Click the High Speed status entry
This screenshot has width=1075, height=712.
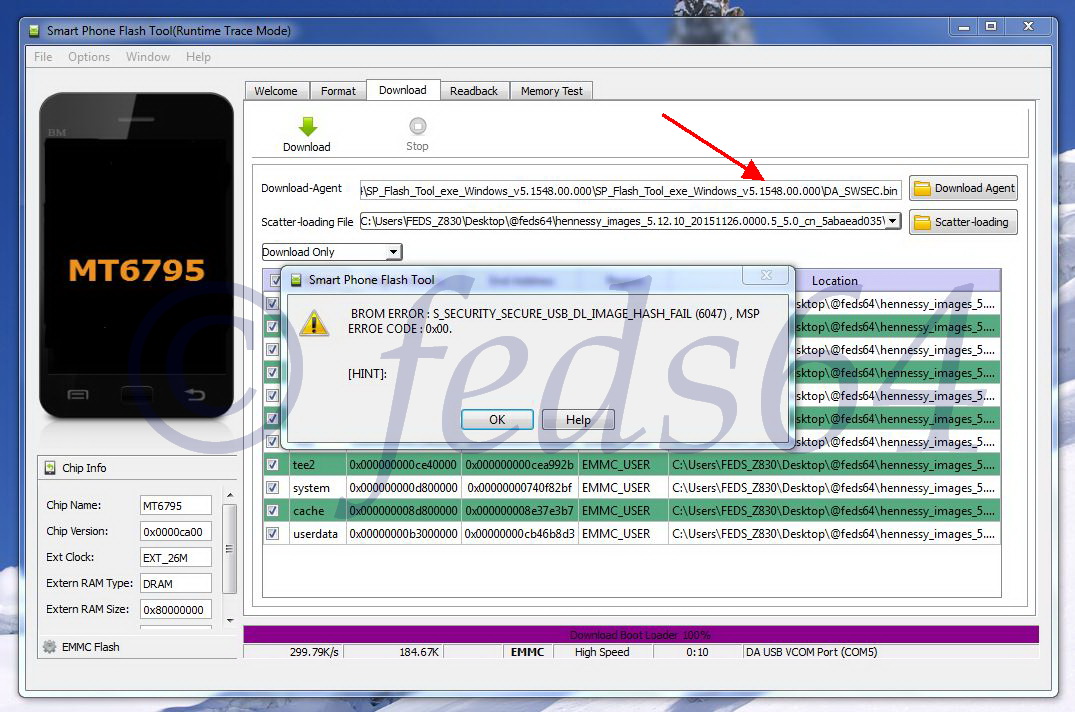click(x=602, y=652)
